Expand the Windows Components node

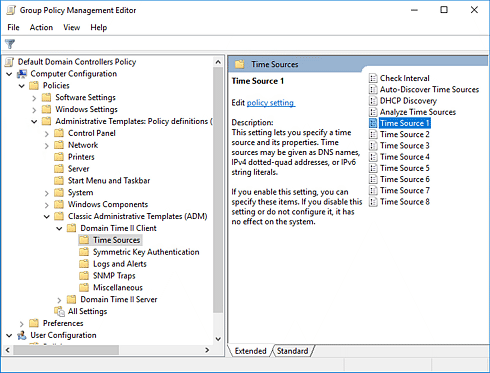tap(47, 205)
